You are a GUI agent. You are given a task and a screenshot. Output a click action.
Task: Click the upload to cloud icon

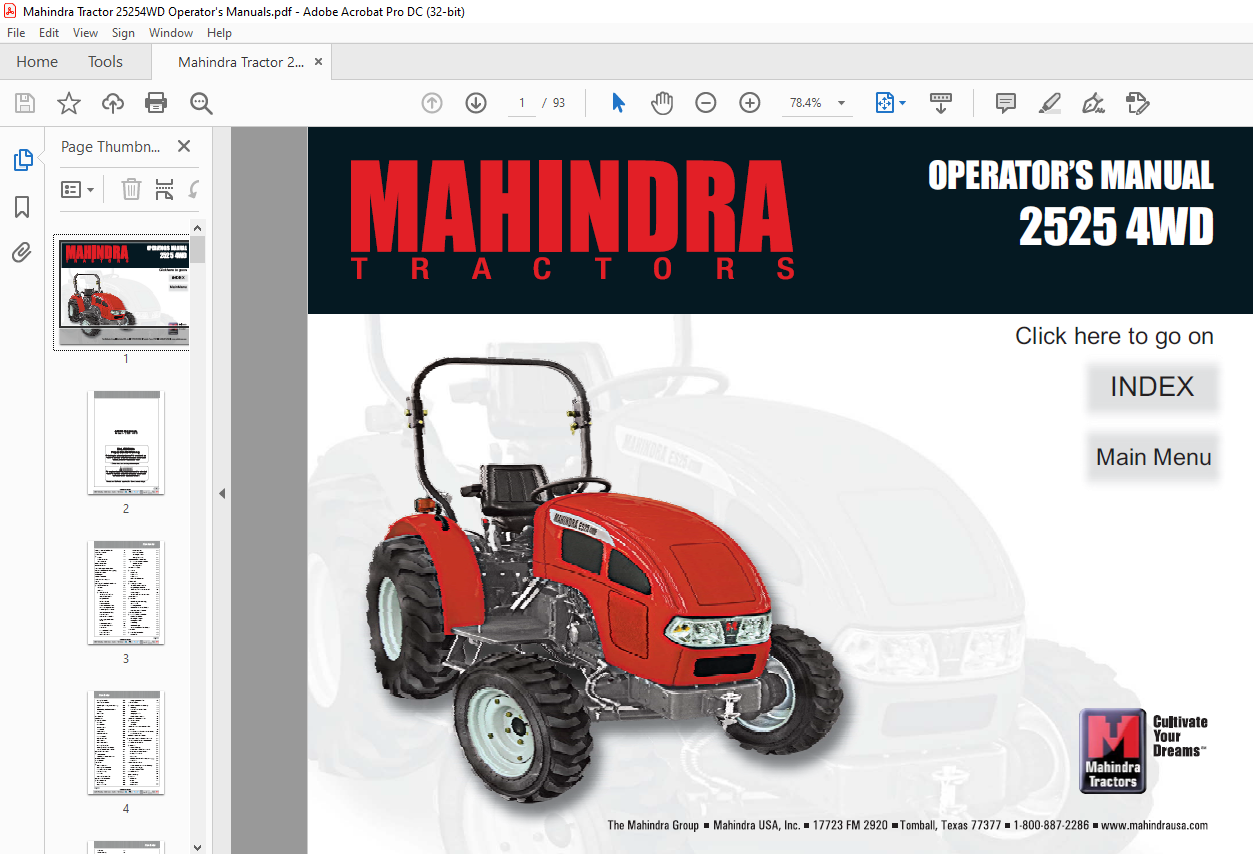point(113,103)
